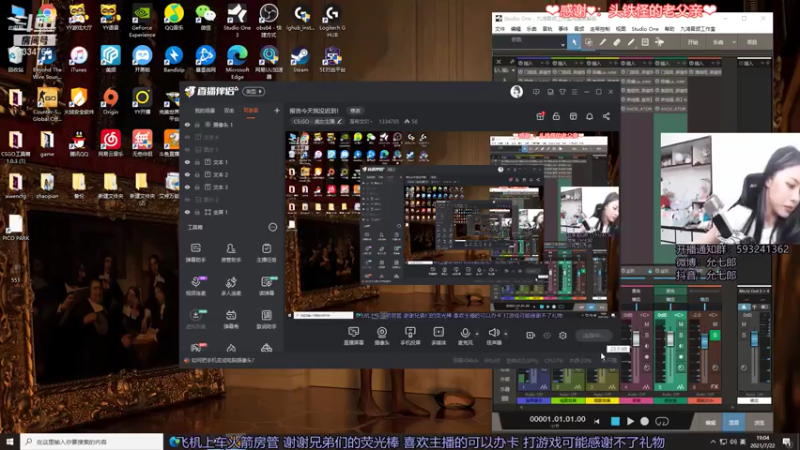Select the Range tool in Studio One
The height and width of the screenshot is (450, 800).
point(588,42)
